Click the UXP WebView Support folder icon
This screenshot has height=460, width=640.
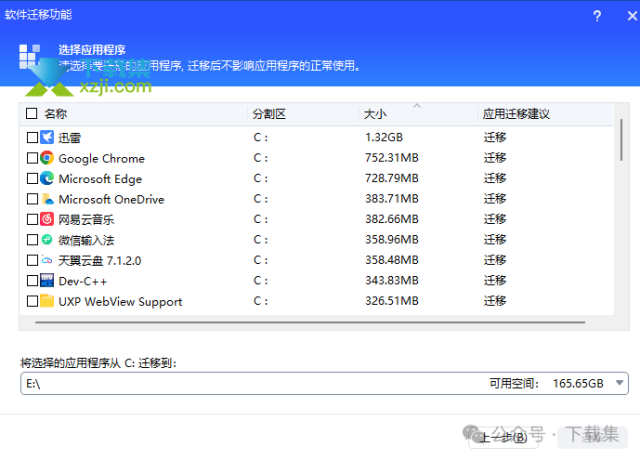tap(47, 301)
